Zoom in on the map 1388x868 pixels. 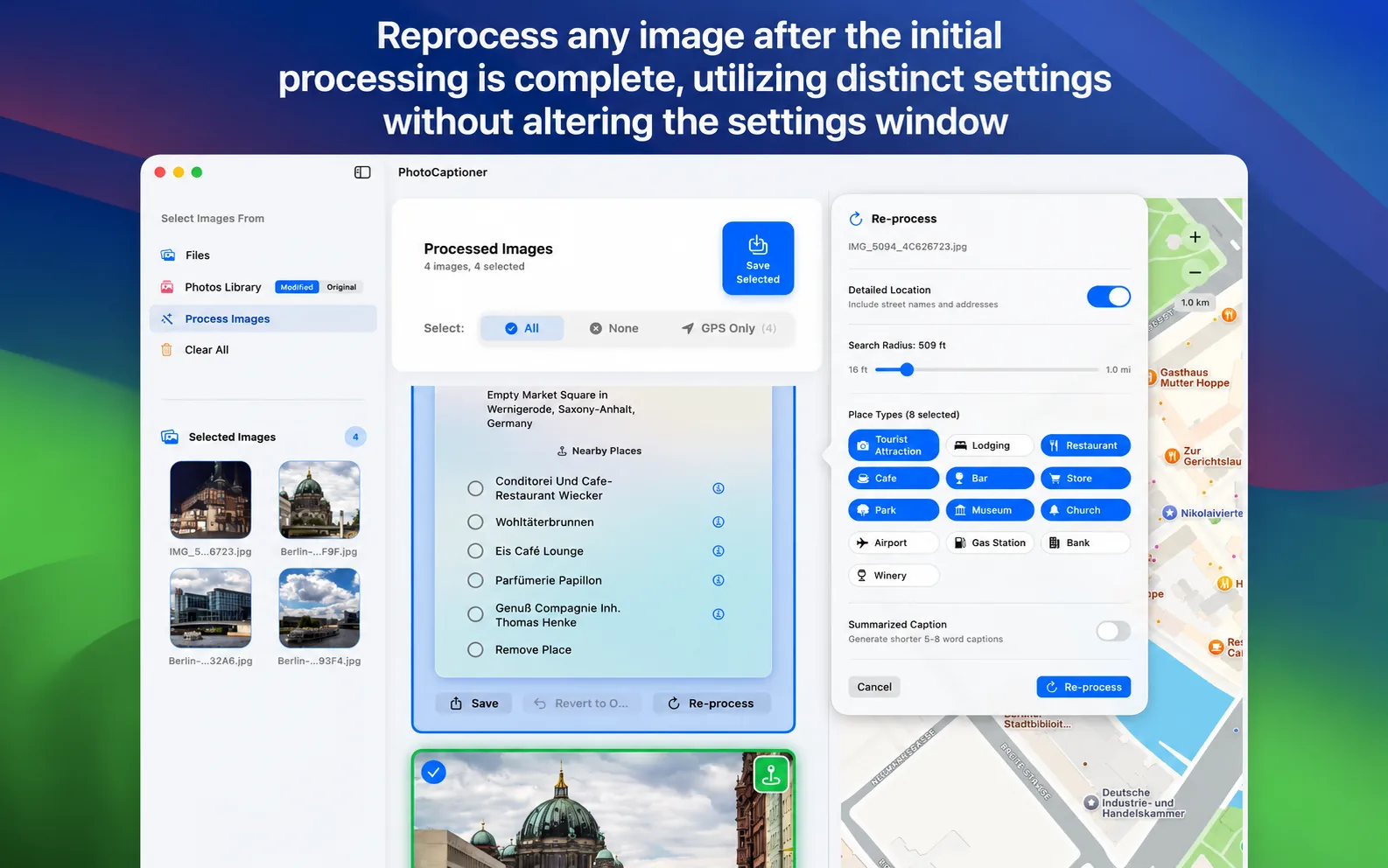tap(1195, 237)
